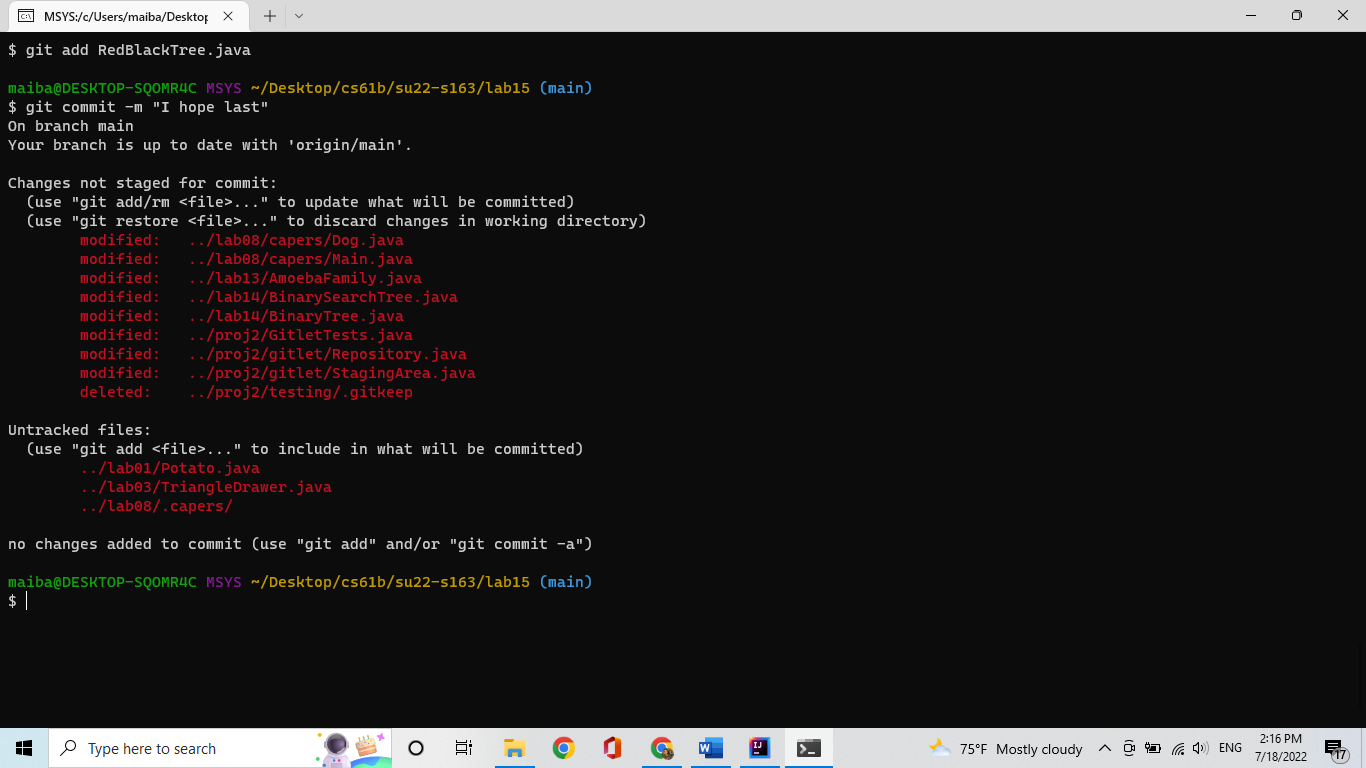Open File Explorer from the taskbar

coord(514,748)
